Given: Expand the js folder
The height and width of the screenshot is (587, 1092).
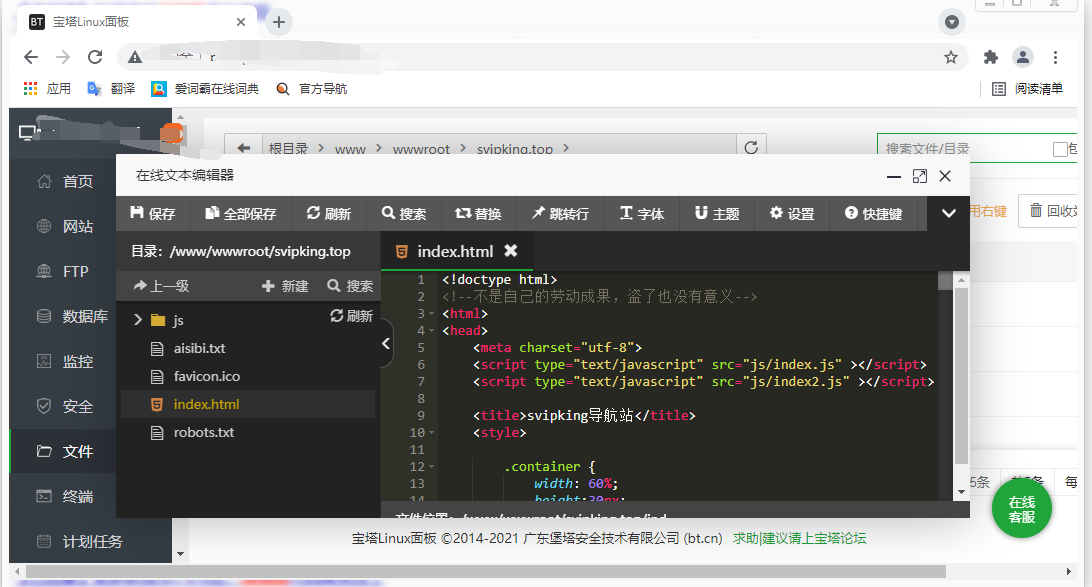Looking at the screenshot, I should pos(138,320).
